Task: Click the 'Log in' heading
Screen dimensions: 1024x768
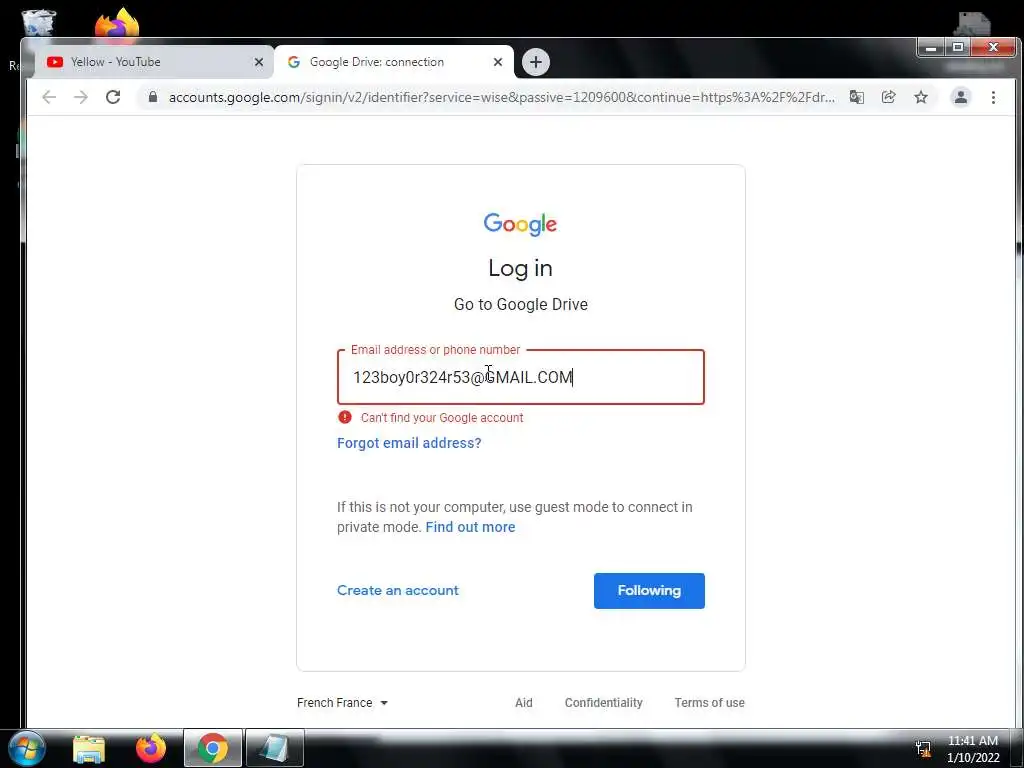Action: [520, 268]
